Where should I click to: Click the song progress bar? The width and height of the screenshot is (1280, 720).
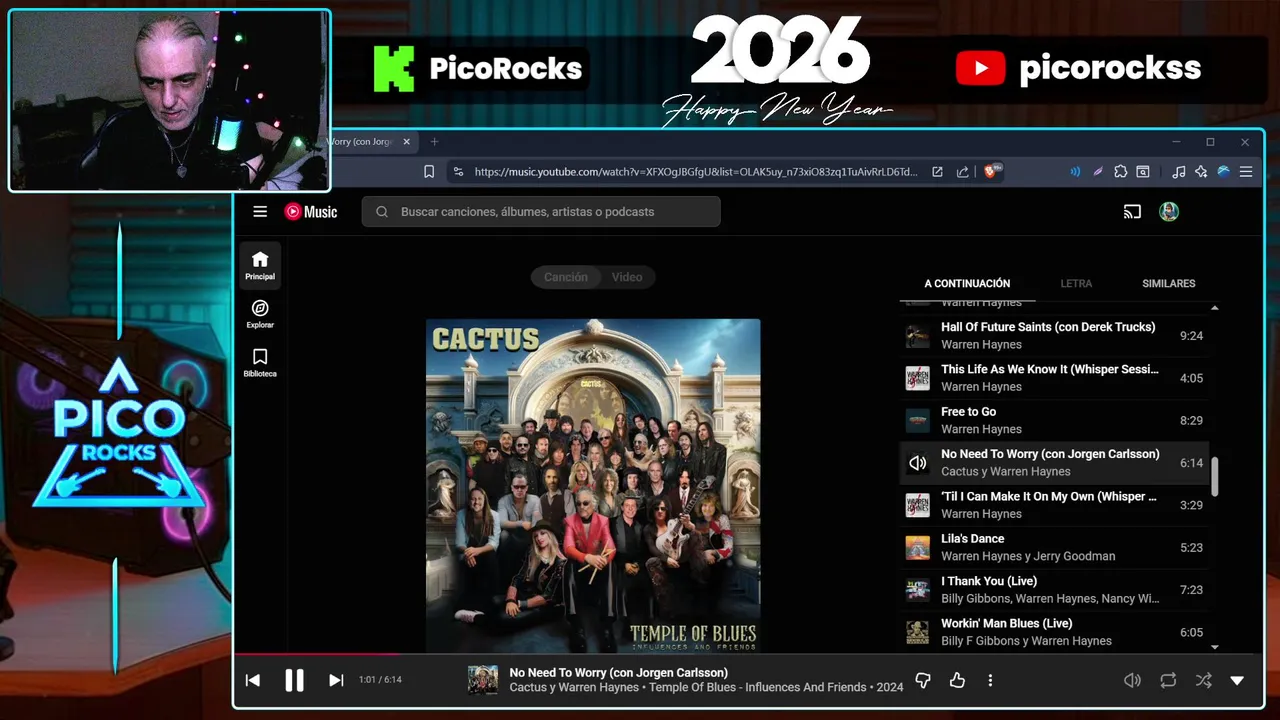point(748,655)
